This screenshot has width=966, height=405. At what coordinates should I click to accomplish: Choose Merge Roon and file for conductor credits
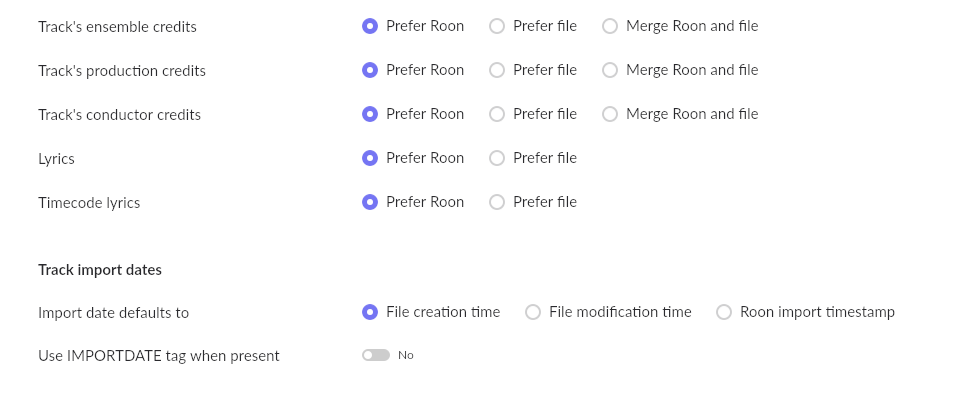[610, 114]
